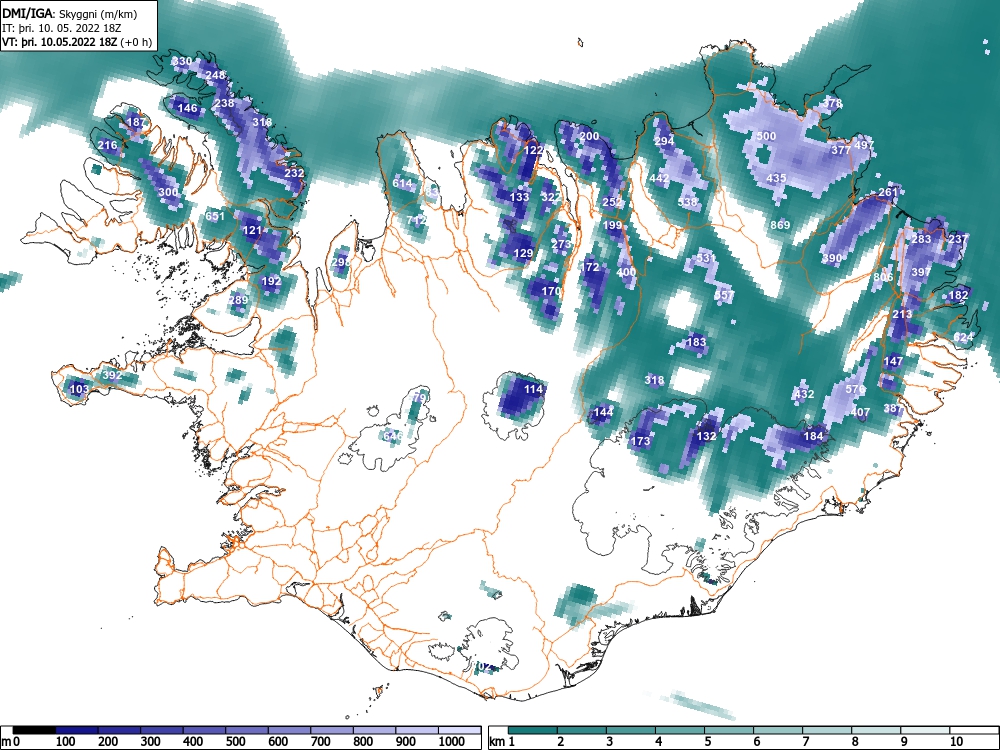Click the visibility value 330 on the map
The image size is (1000, 750).
click(182, 61)
